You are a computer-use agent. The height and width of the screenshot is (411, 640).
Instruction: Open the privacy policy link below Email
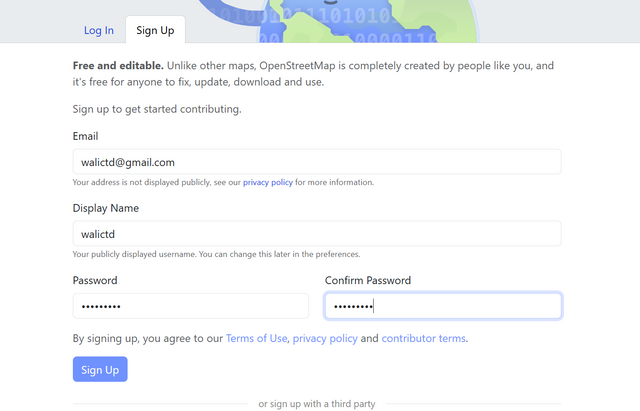coord(268,182)
